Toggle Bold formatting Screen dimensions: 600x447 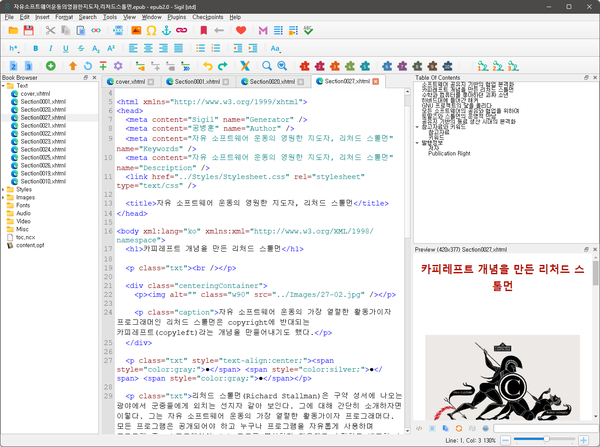tap(36, 47)
